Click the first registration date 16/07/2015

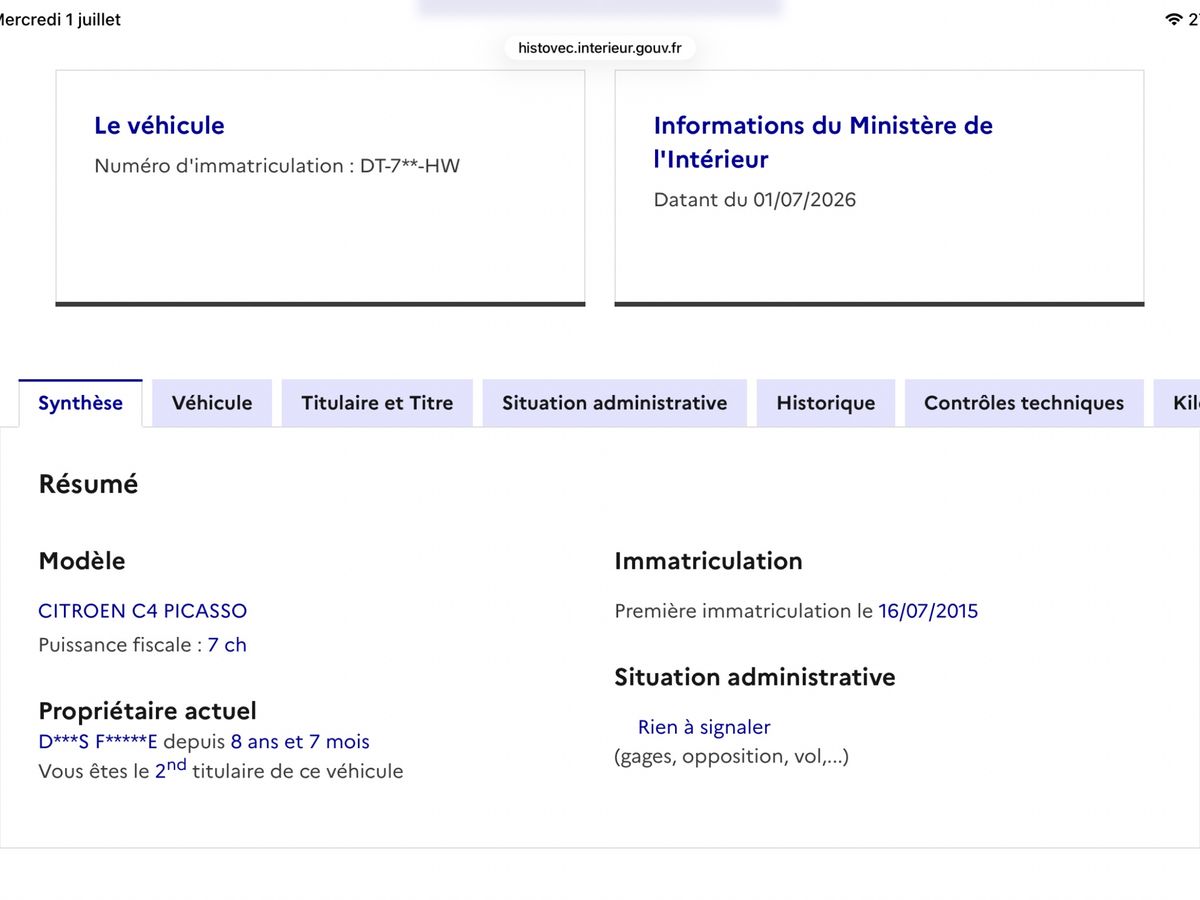928,611
